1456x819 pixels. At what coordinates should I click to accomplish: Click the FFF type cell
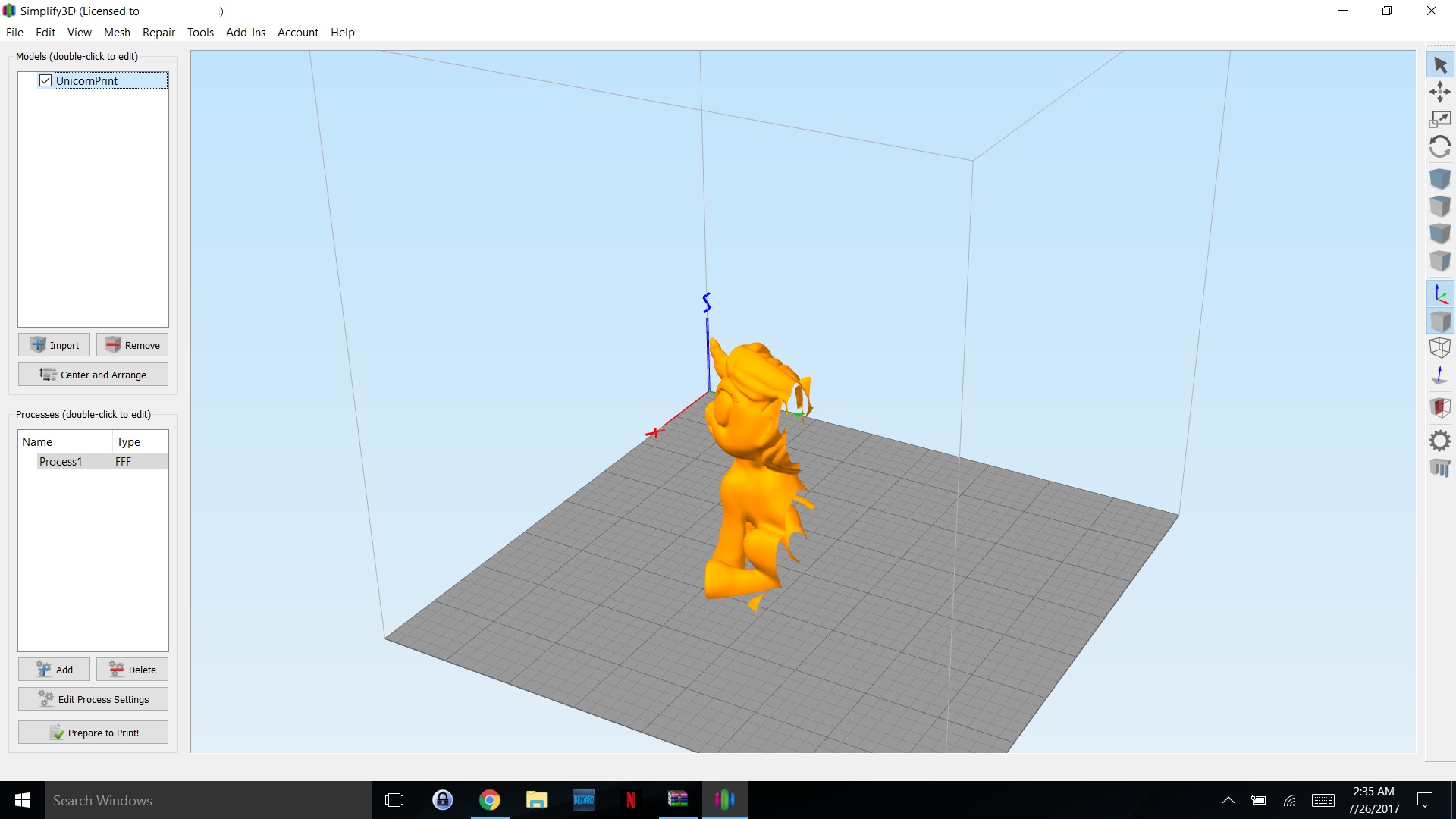coord(123,461)
